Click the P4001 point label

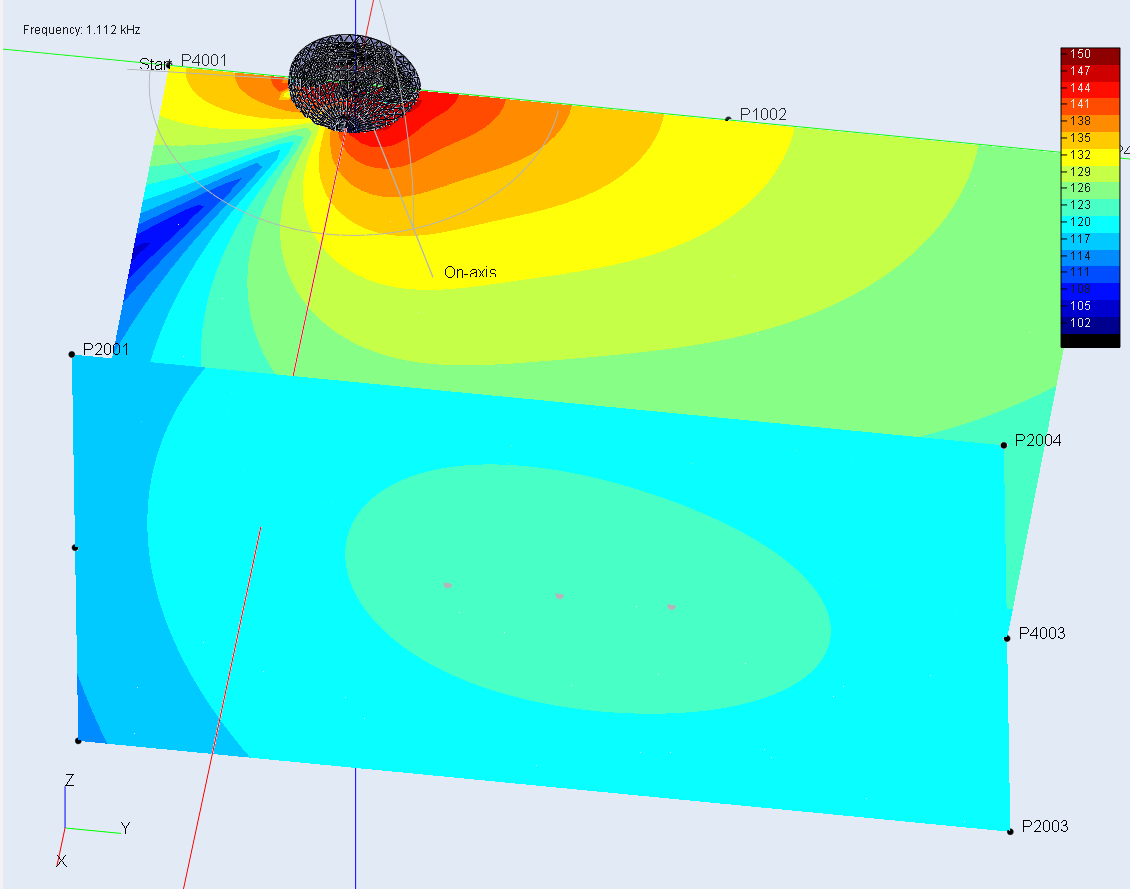click(x=204, y=61)
